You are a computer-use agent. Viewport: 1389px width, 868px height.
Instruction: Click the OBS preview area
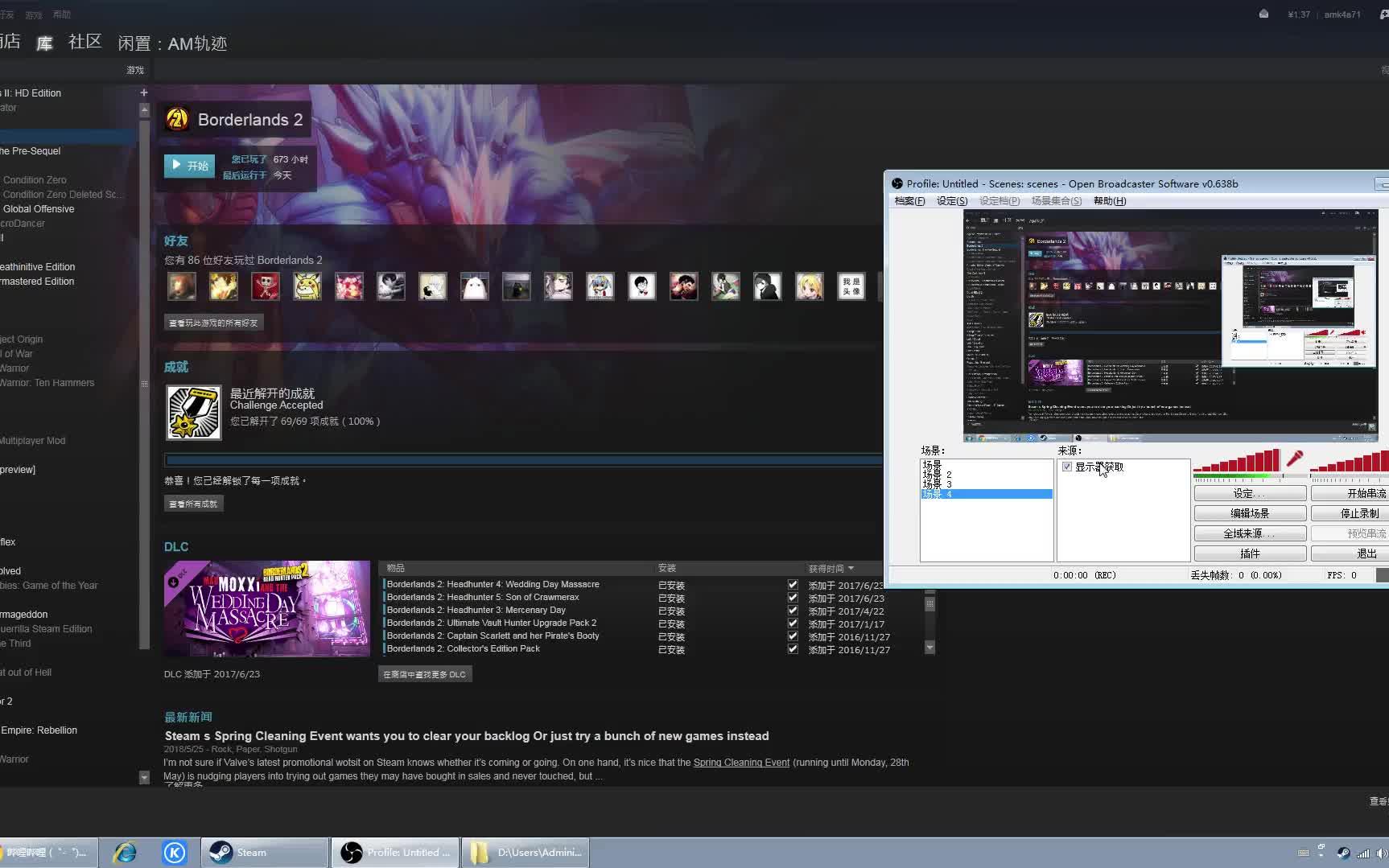pos(1171,325)
